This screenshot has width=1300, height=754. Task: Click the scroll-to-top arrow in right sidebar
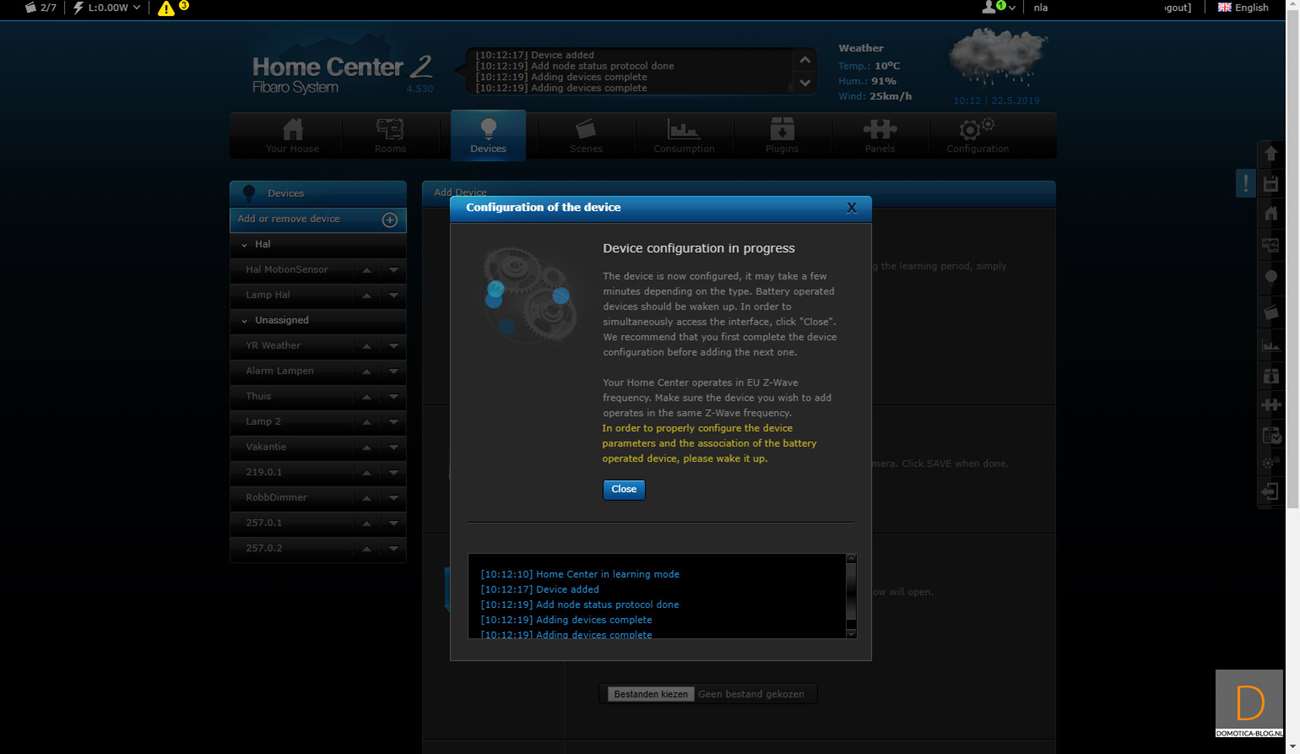point(1271,154)
